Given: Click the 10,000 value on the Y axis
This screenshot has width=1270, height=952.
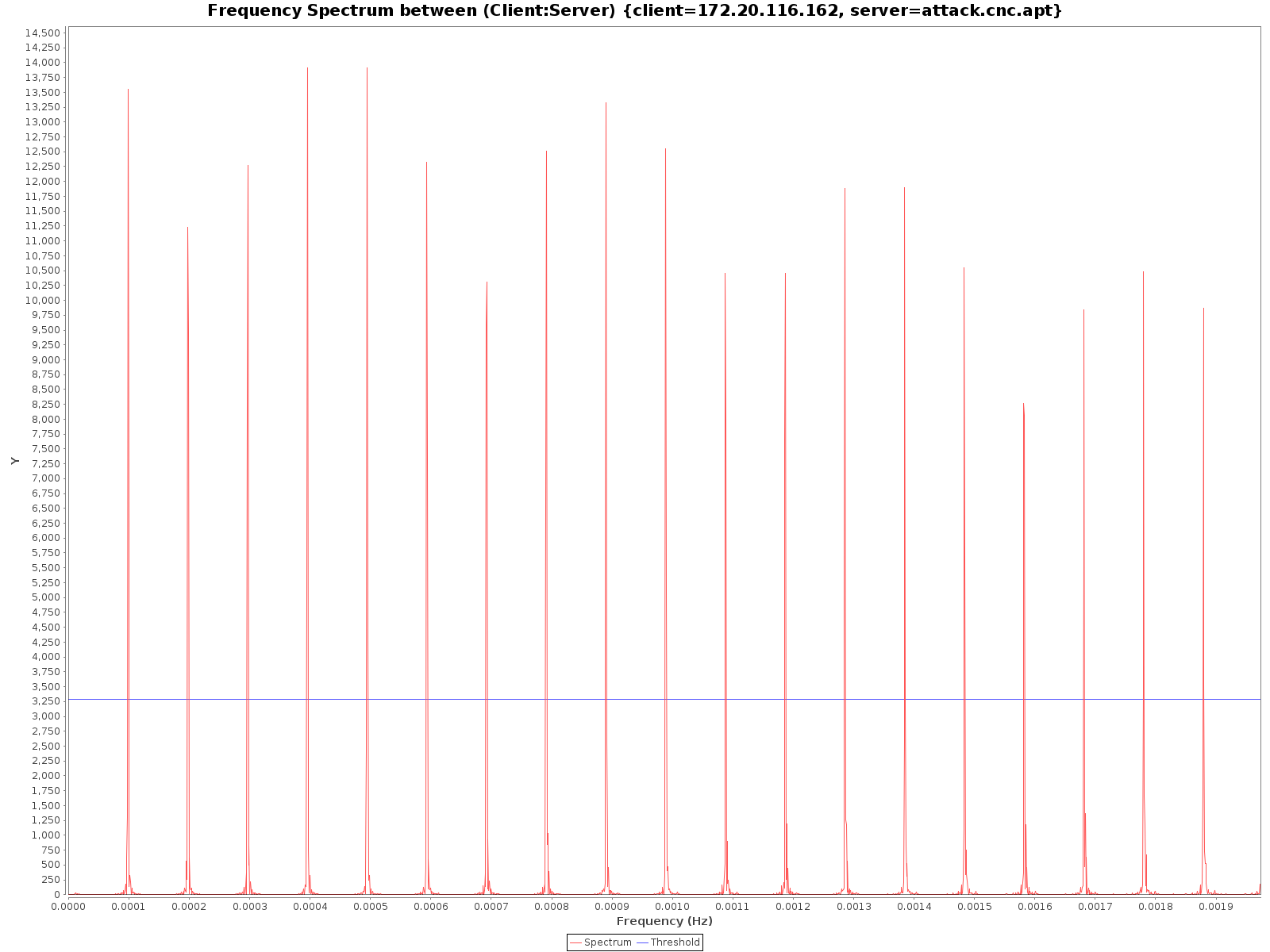Looking at the screenshot, I should click(42, 301).
